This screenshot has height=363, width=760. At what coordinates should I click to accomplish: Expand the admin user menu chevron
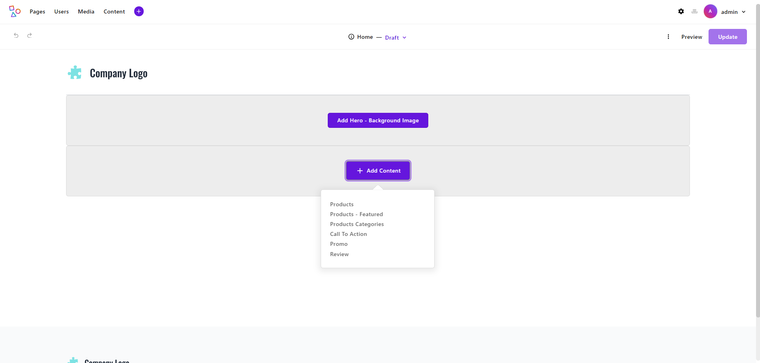point(744,12)
